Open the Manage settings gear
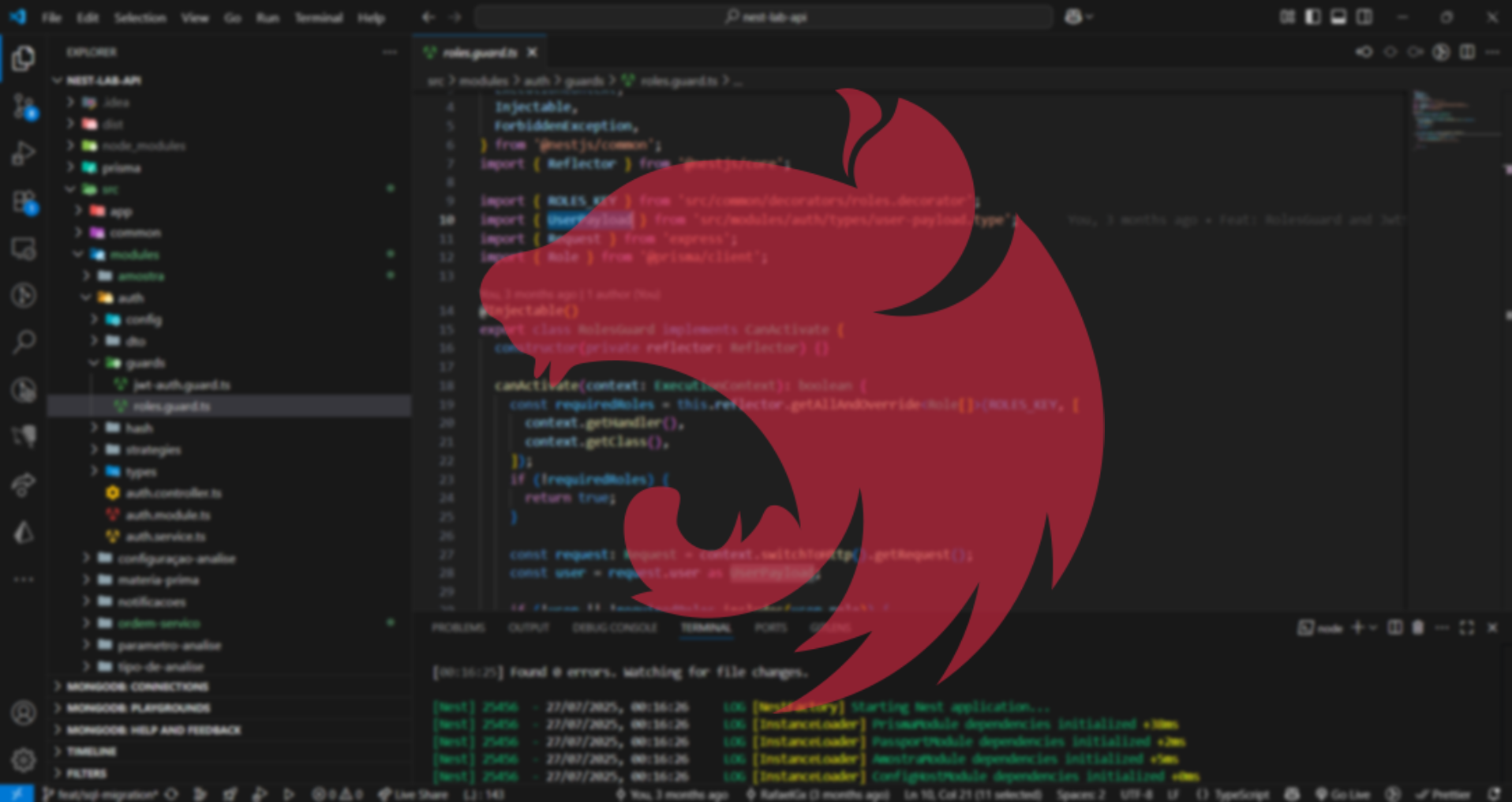The height and width of the screenshot is (802, 1512). pos(24,759)
